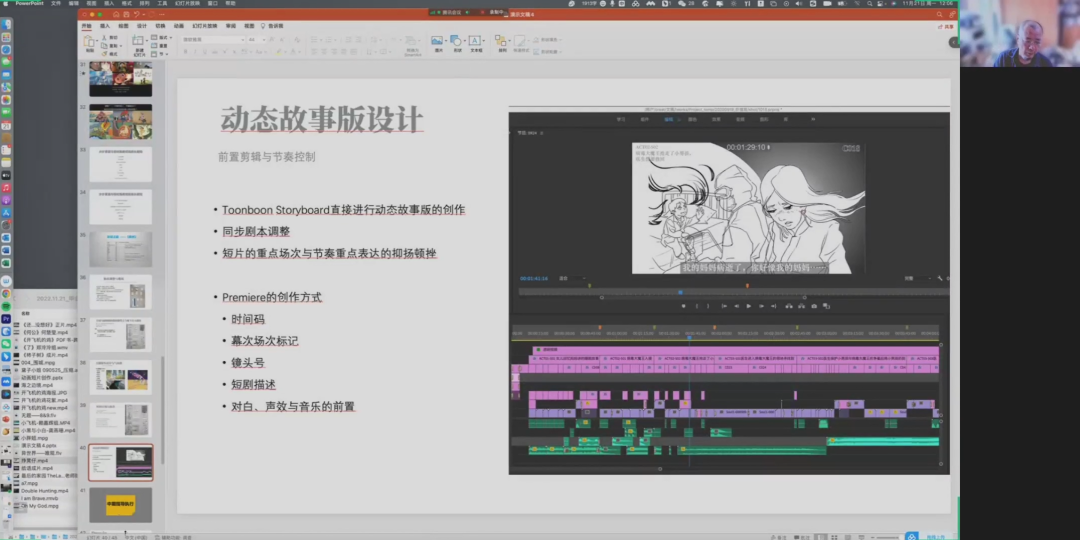Click the Undo arrow in the title bar

point(136,14)
